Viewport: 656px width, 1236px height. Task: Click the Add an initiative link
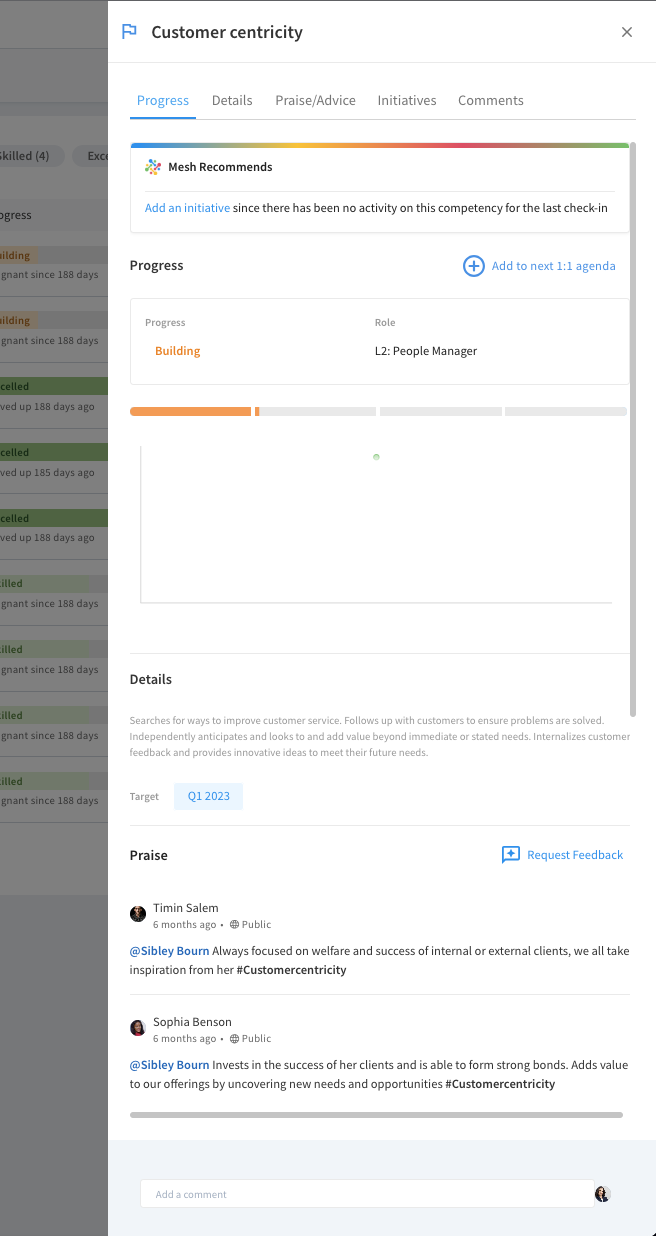[187, 208]
